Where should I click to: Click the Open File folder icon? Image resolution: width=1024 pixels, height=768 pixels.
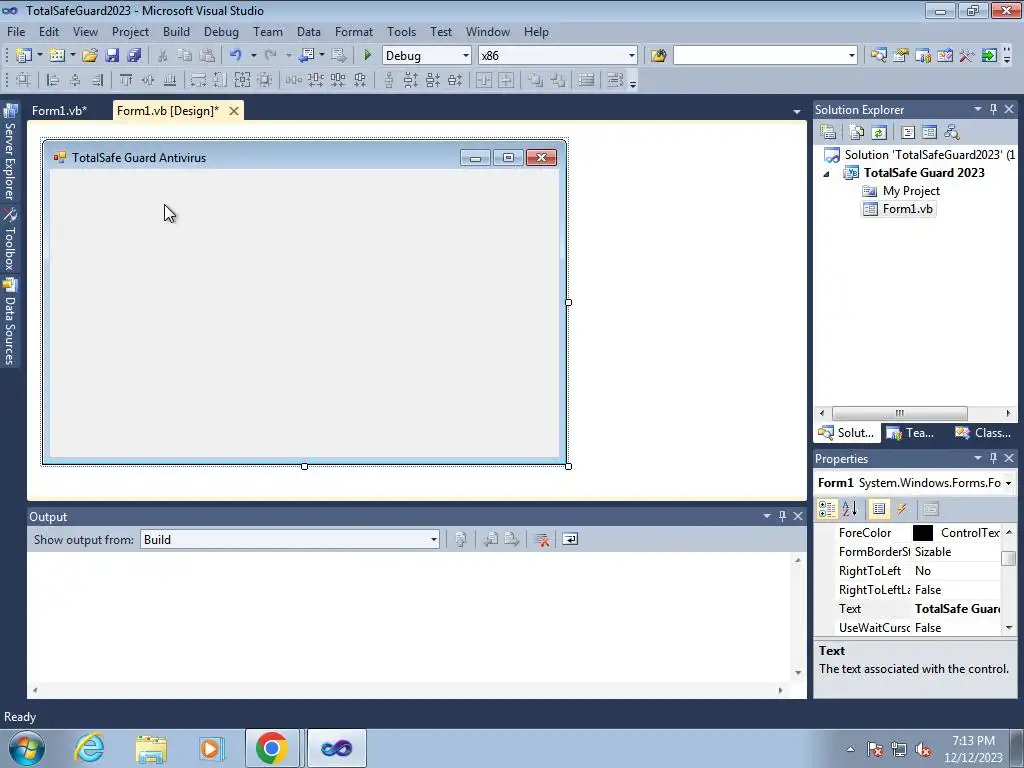pos(90,56)
